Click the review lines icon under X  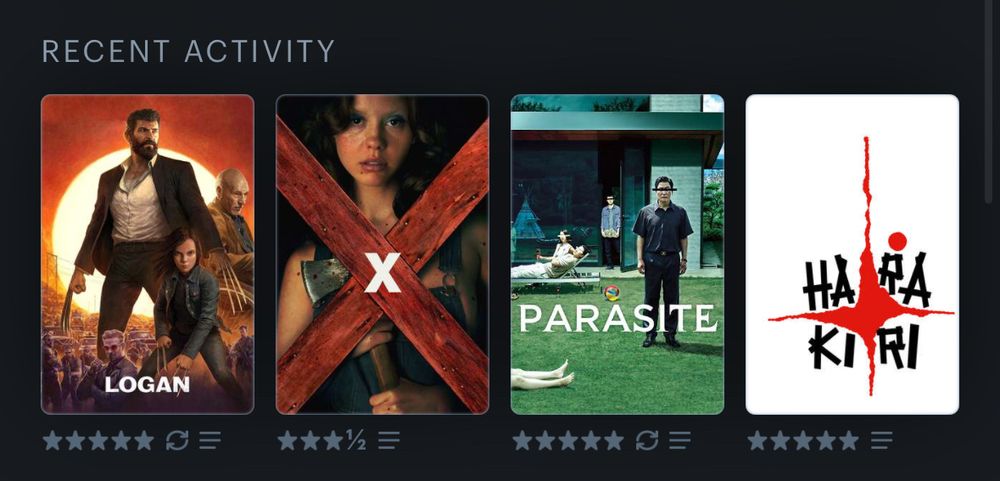click(388, 440)
